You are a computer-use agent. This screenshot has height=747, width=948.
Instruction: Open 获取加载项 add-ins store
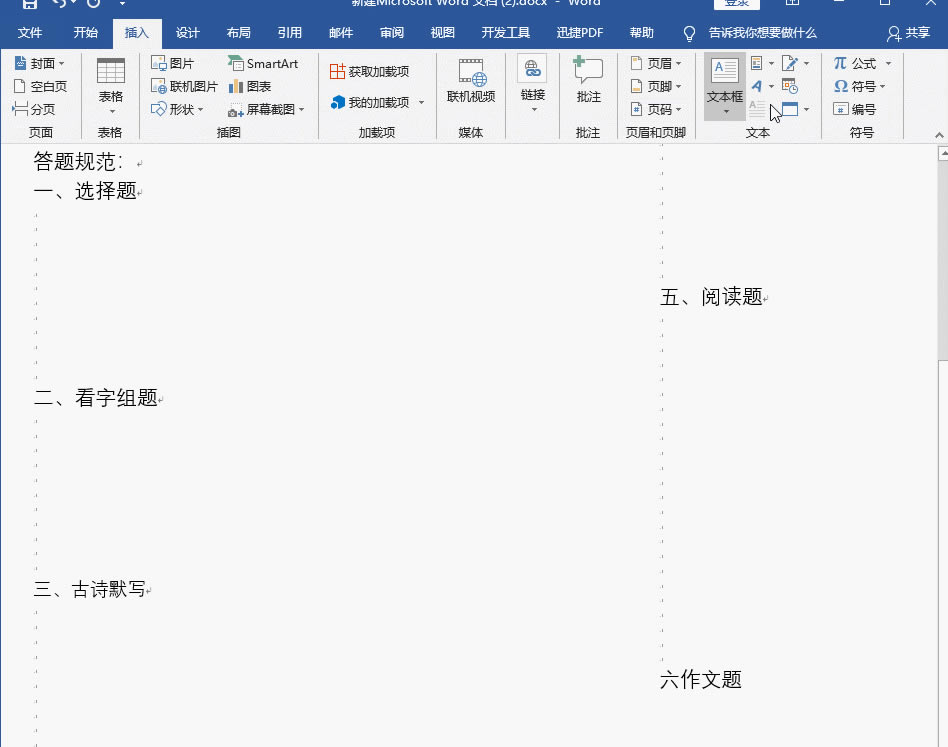point(370,72)
